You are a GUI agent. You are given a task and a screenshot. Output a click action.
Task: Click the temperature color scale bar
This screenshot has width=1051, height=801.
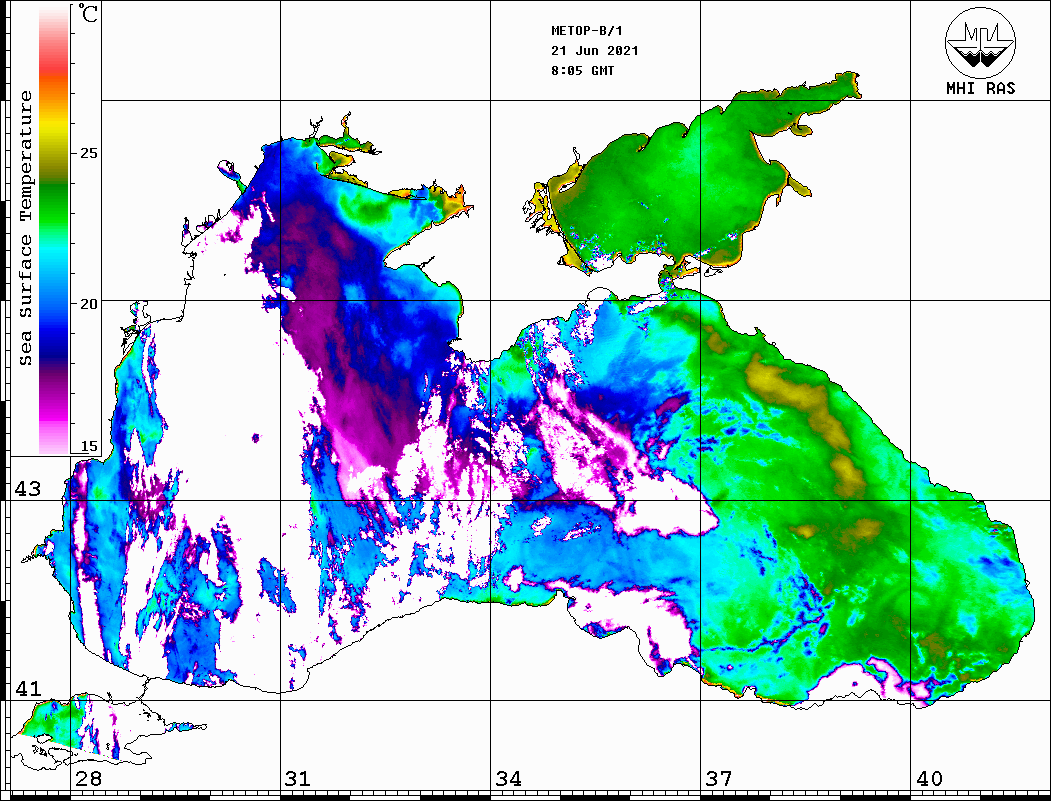click(x=54, y=230)
